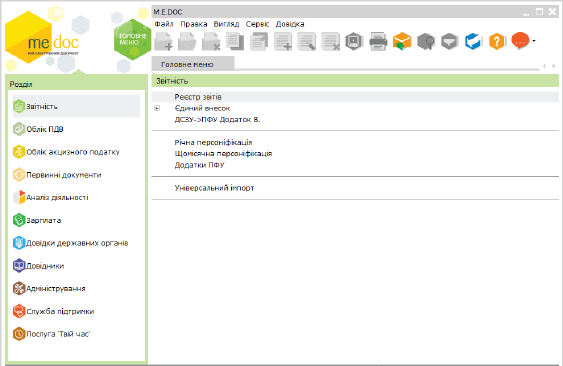Open the Довідки державних органів section
The width and height of the screenshot is (563, 366).
(x=76, y=243)
